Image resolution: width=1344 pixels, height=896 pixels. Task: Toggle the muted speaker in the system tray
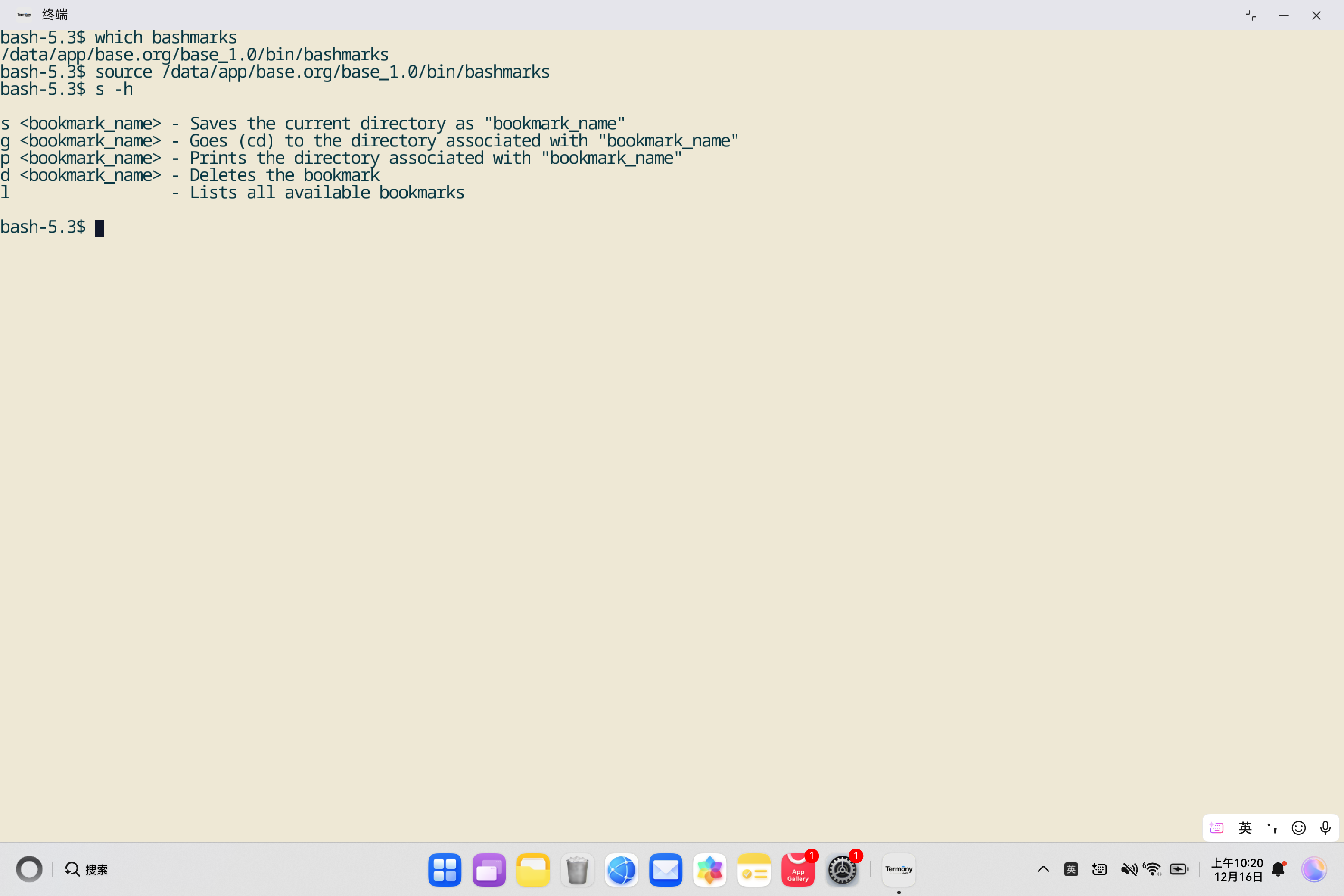(x=1130, y=869)
